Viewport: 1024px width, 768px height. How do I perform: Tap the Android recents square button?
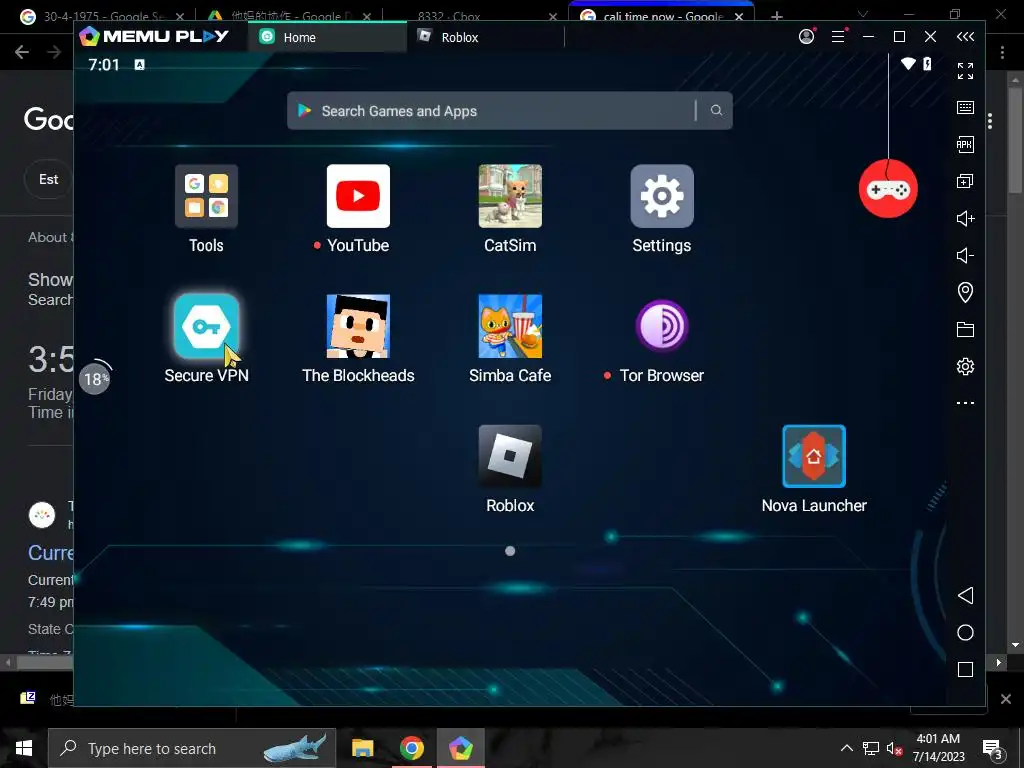965,669
